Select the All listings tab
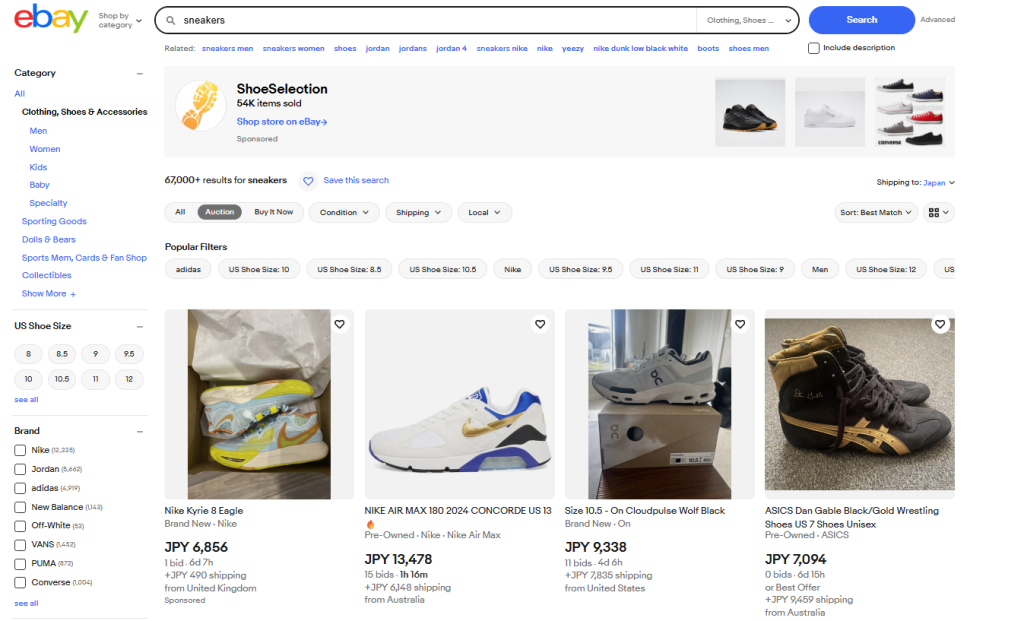The width and height of the screenshot is (1024, 621). 180,212
